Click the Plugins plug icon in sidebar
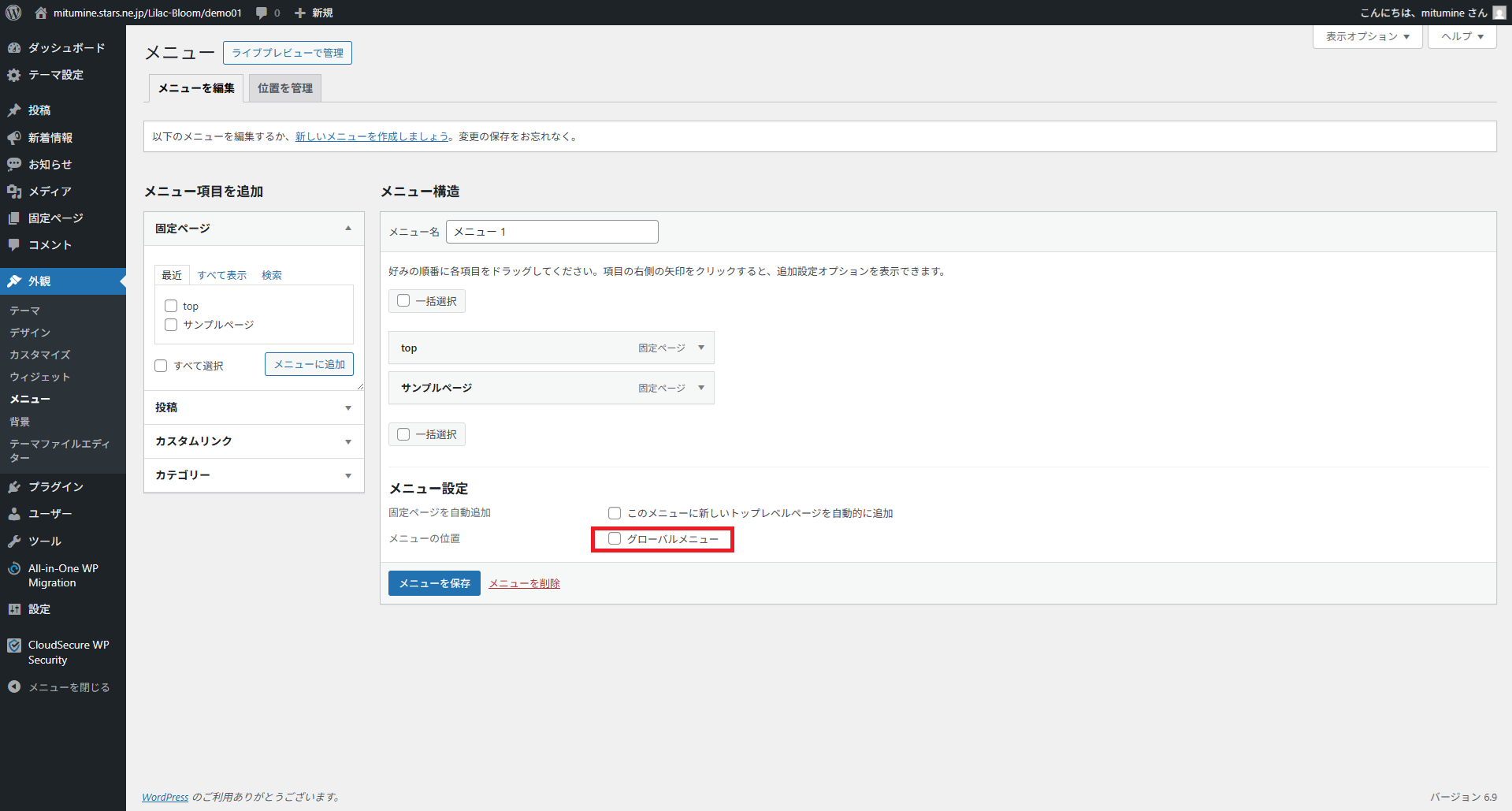Viewport: 1512px width, 811px height. tap(14, 487)
